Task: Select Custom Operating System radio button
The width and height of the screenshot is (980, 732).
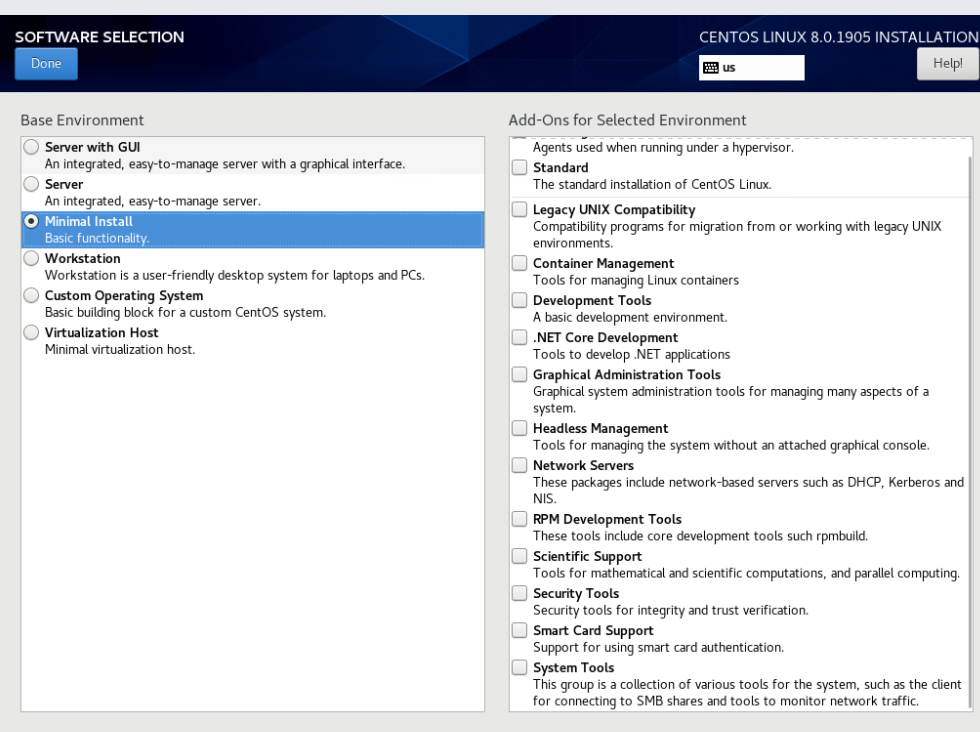Action: [31, 295]
